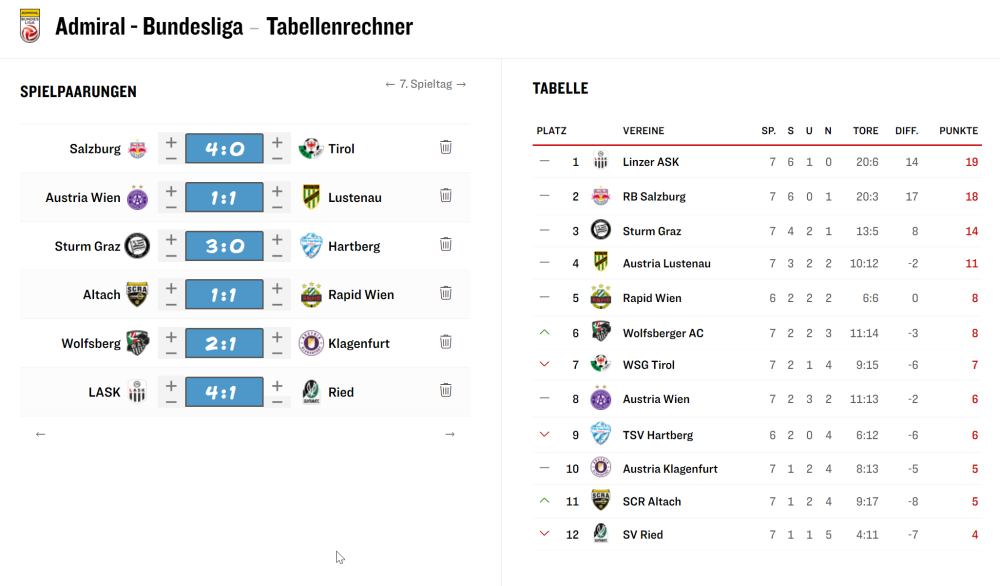
Task: Reduce Rapid Wien's goals with minus
Action: 277,304
